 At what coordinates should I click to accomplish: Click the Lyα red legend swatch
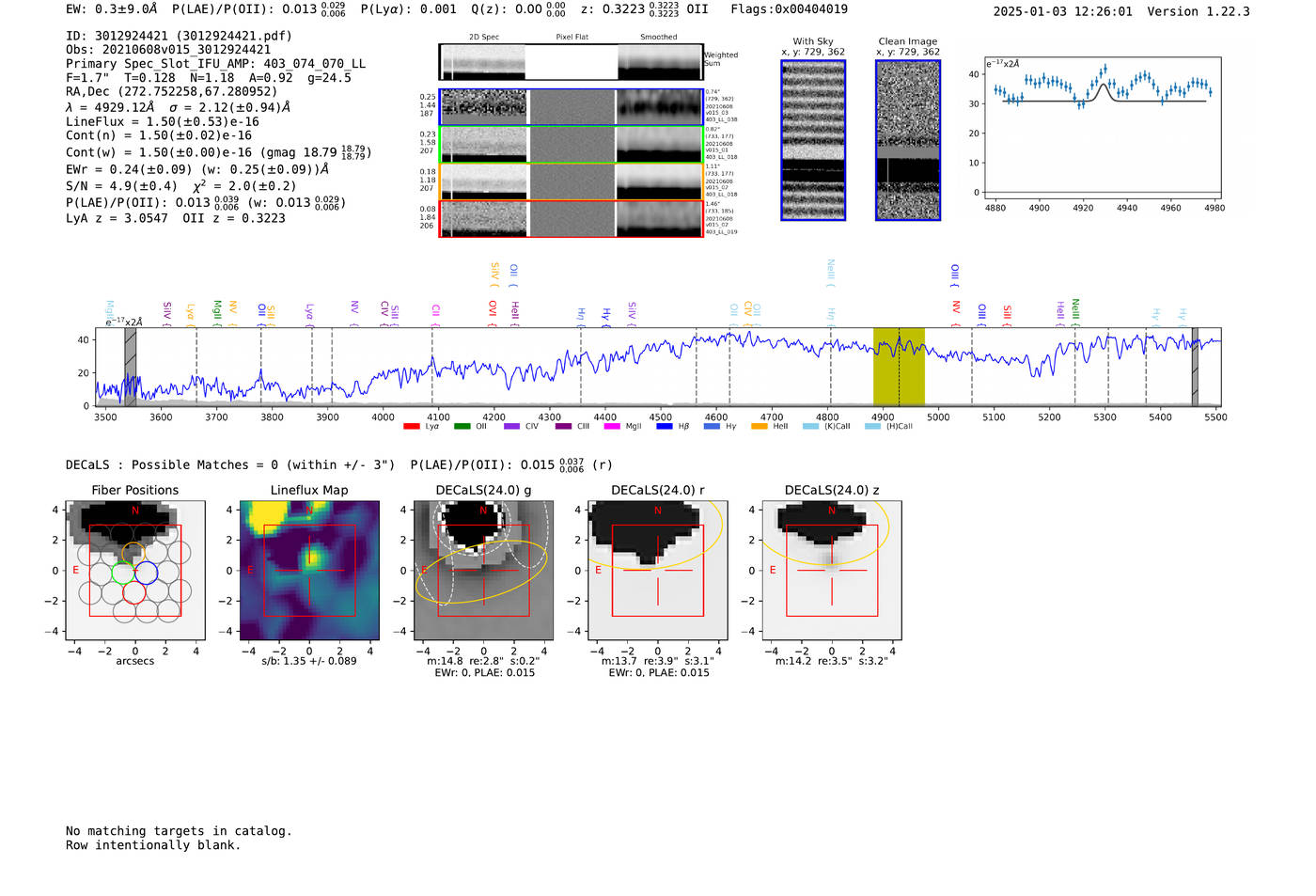pyautogui.click(x=411, y=427)
